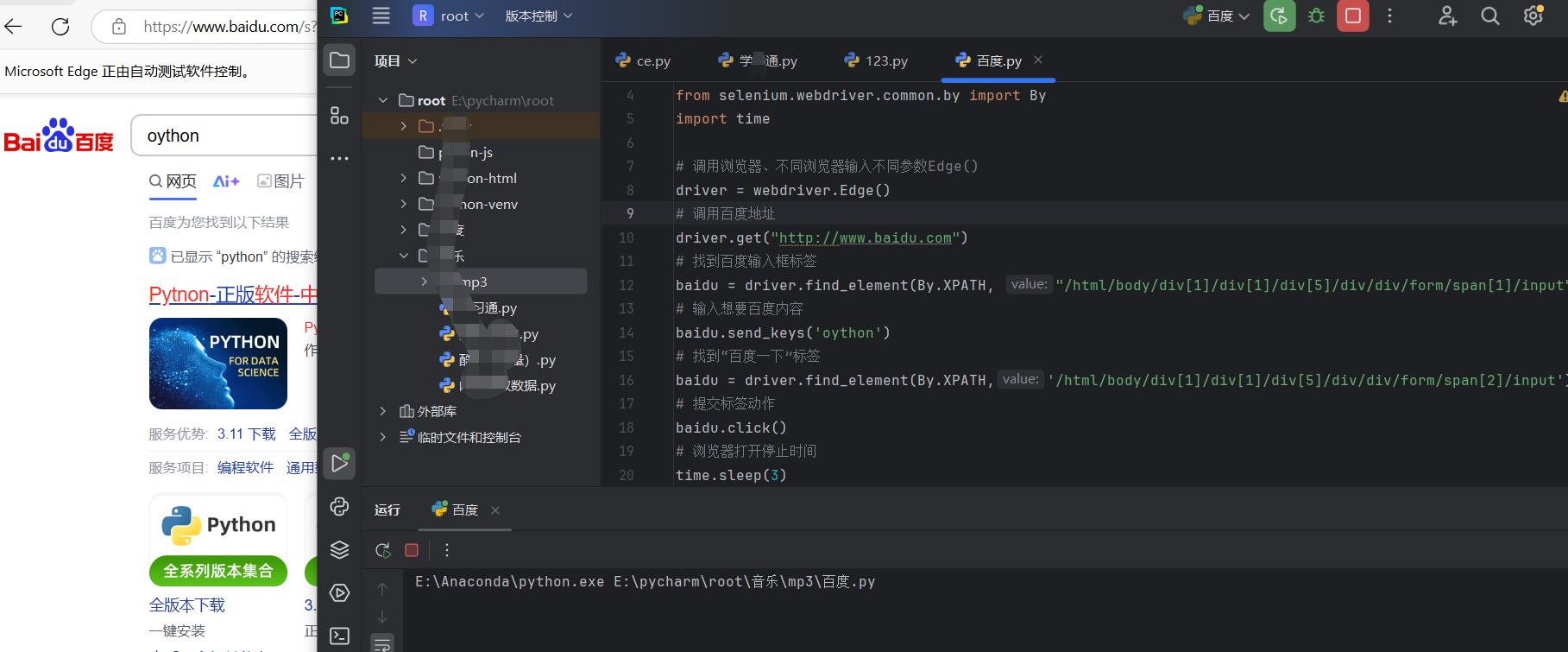The height and width of the screenshot is (652, 1568).
Task: Click the up-arrow scroll icon in run console
Action: 382,589
